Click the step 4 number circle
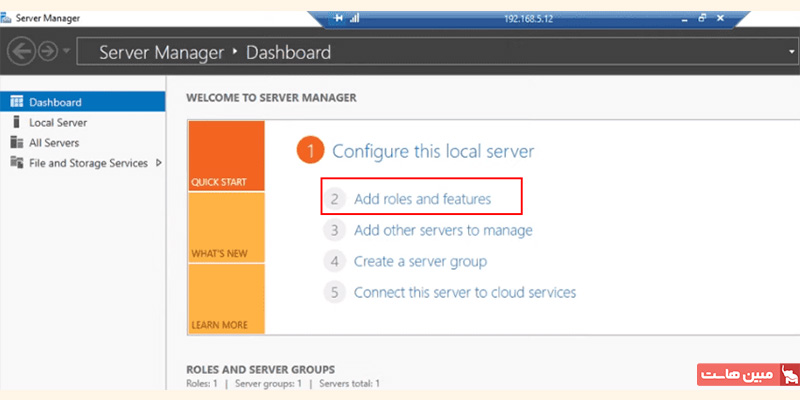Screen dimensions: 800x400 (x=334, y=262)
